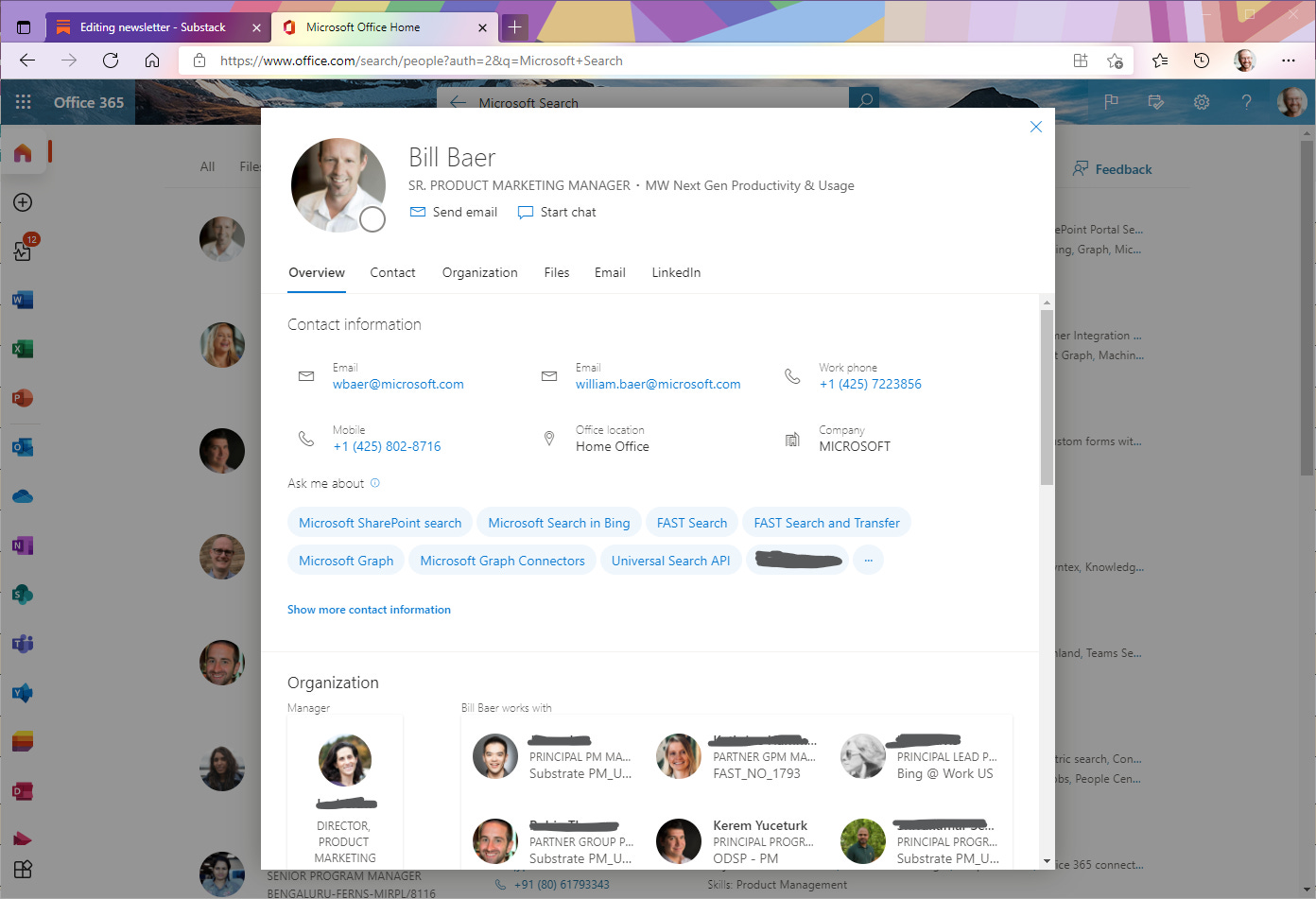The image size is (1316, 899).
Task: Select the Files tab in the profile card
Action: (556, 272)
